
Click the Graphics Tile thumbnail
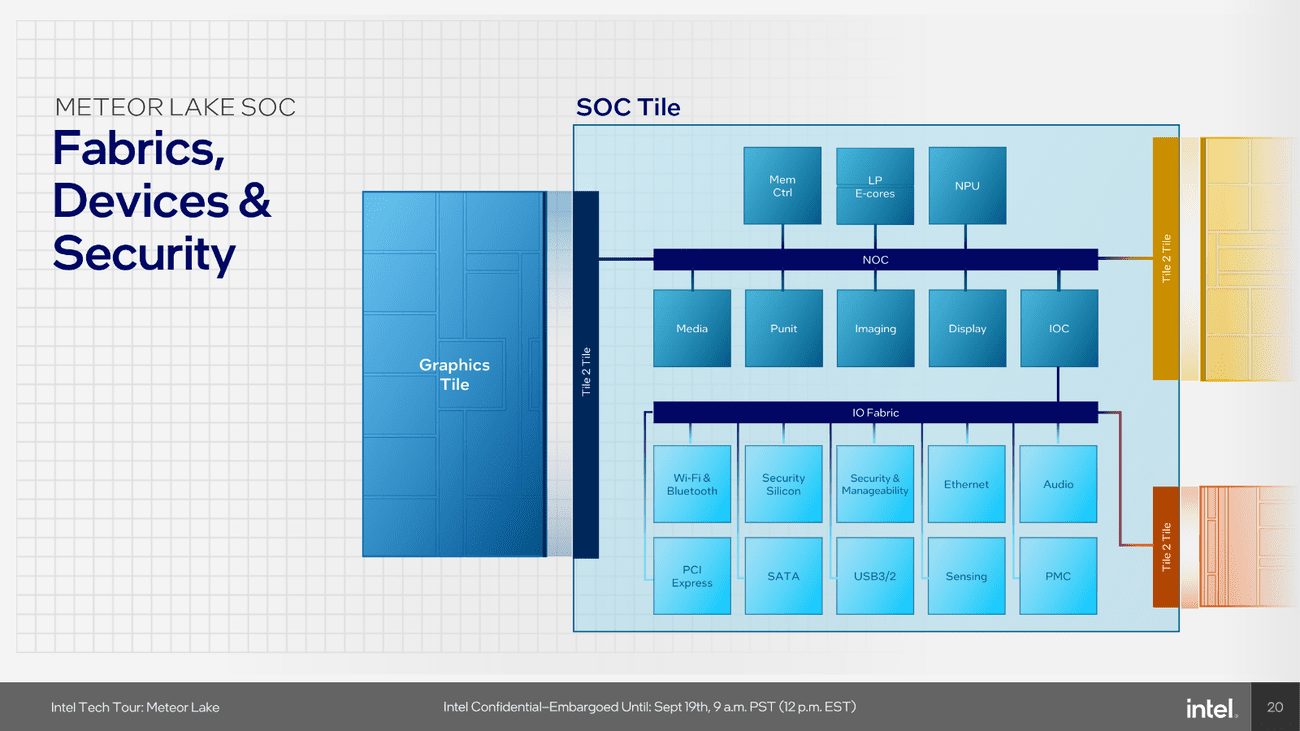[455, 374]
